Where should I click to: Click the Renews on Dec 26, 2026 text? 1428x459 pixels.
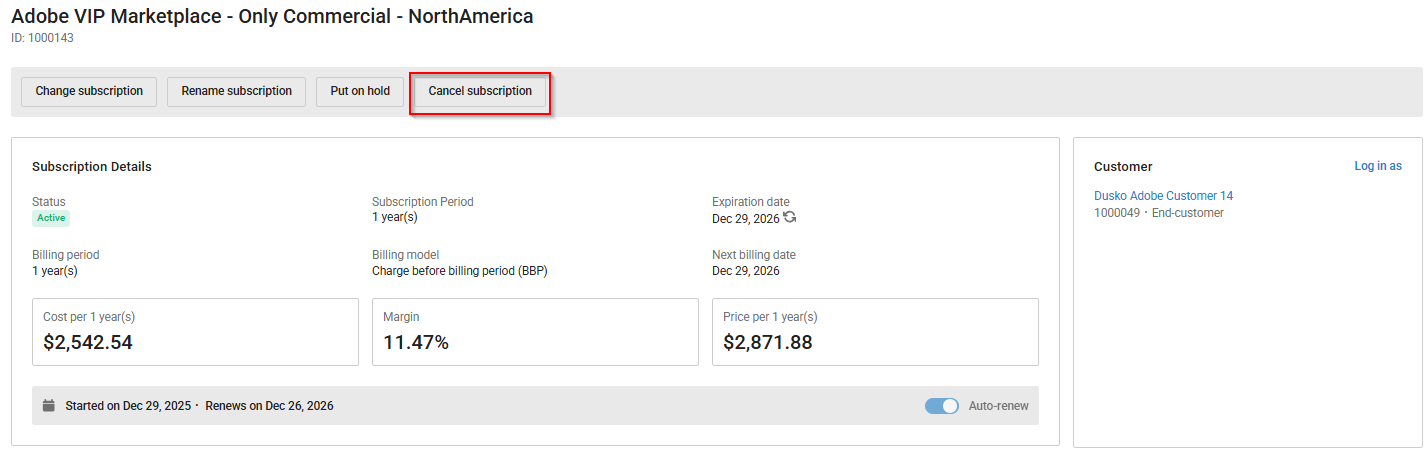(x=269, y=406)
